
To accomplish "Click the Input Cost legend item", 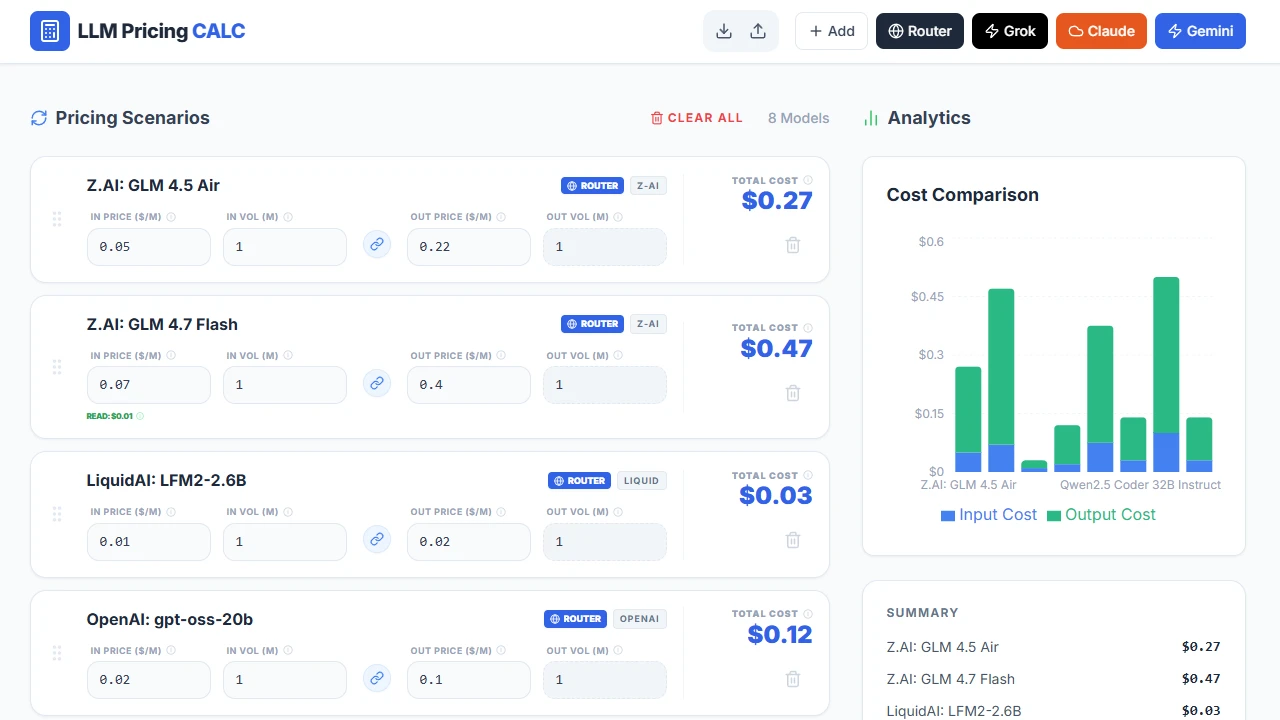I will [989, 515].
